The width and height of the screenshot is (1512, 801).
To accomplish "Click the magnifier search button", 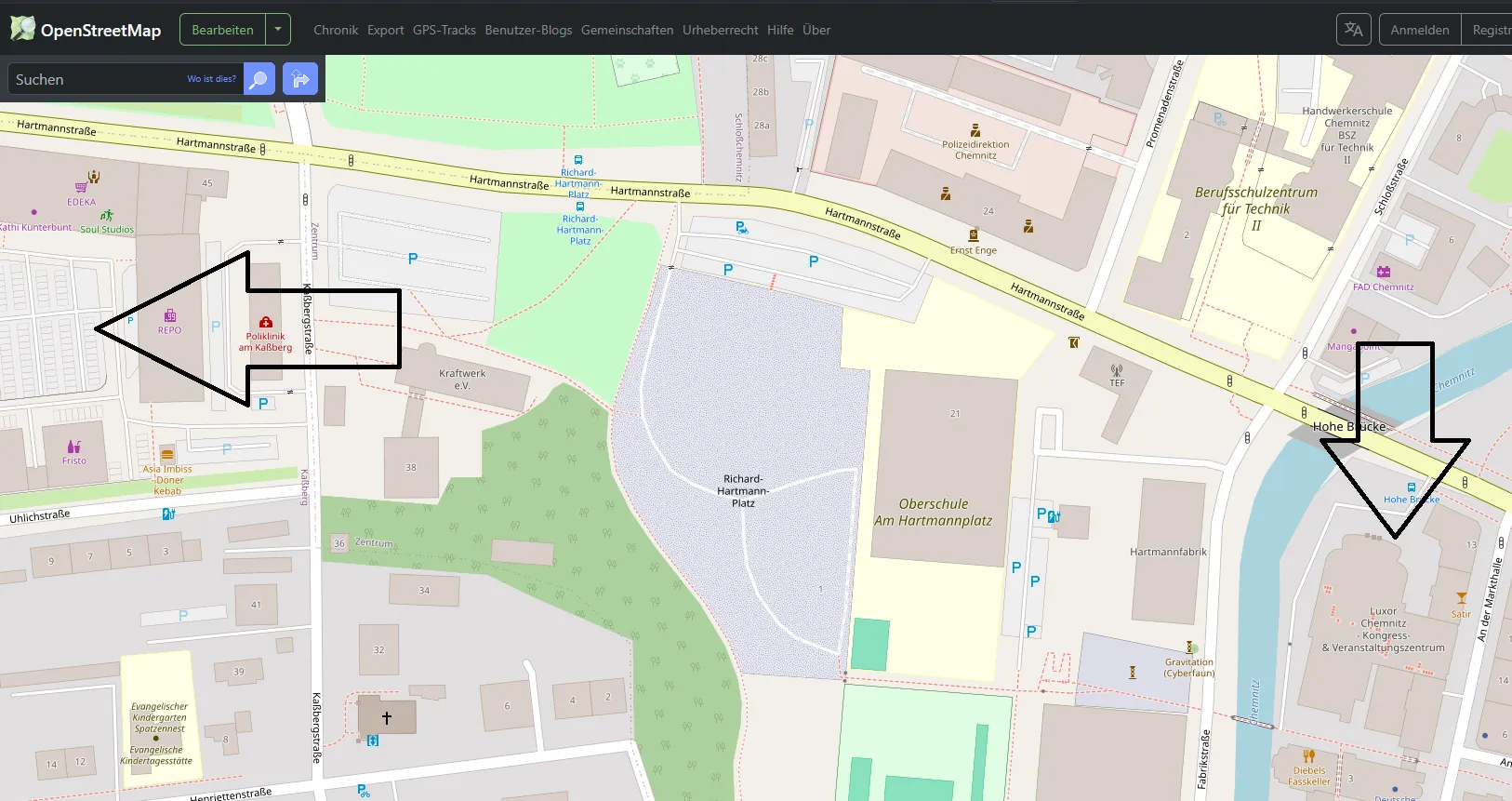I will pos(259,80).
